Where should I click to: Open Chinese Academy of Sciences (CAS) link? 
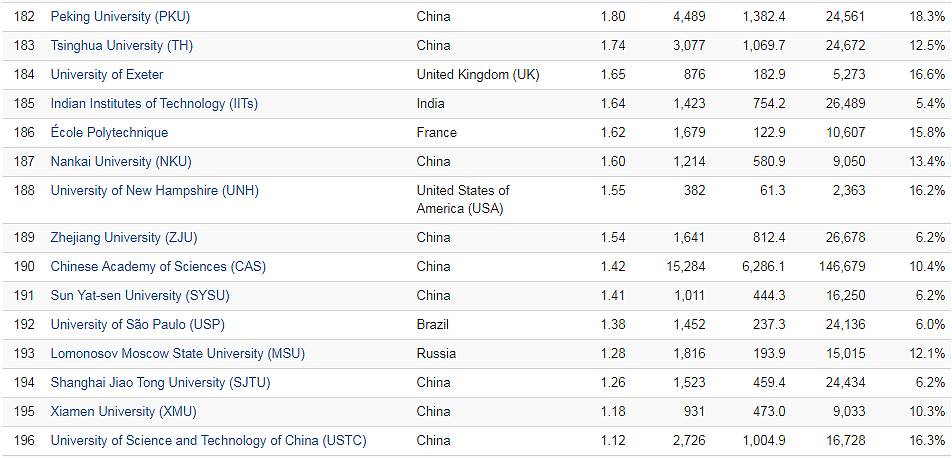coord(158,266)
